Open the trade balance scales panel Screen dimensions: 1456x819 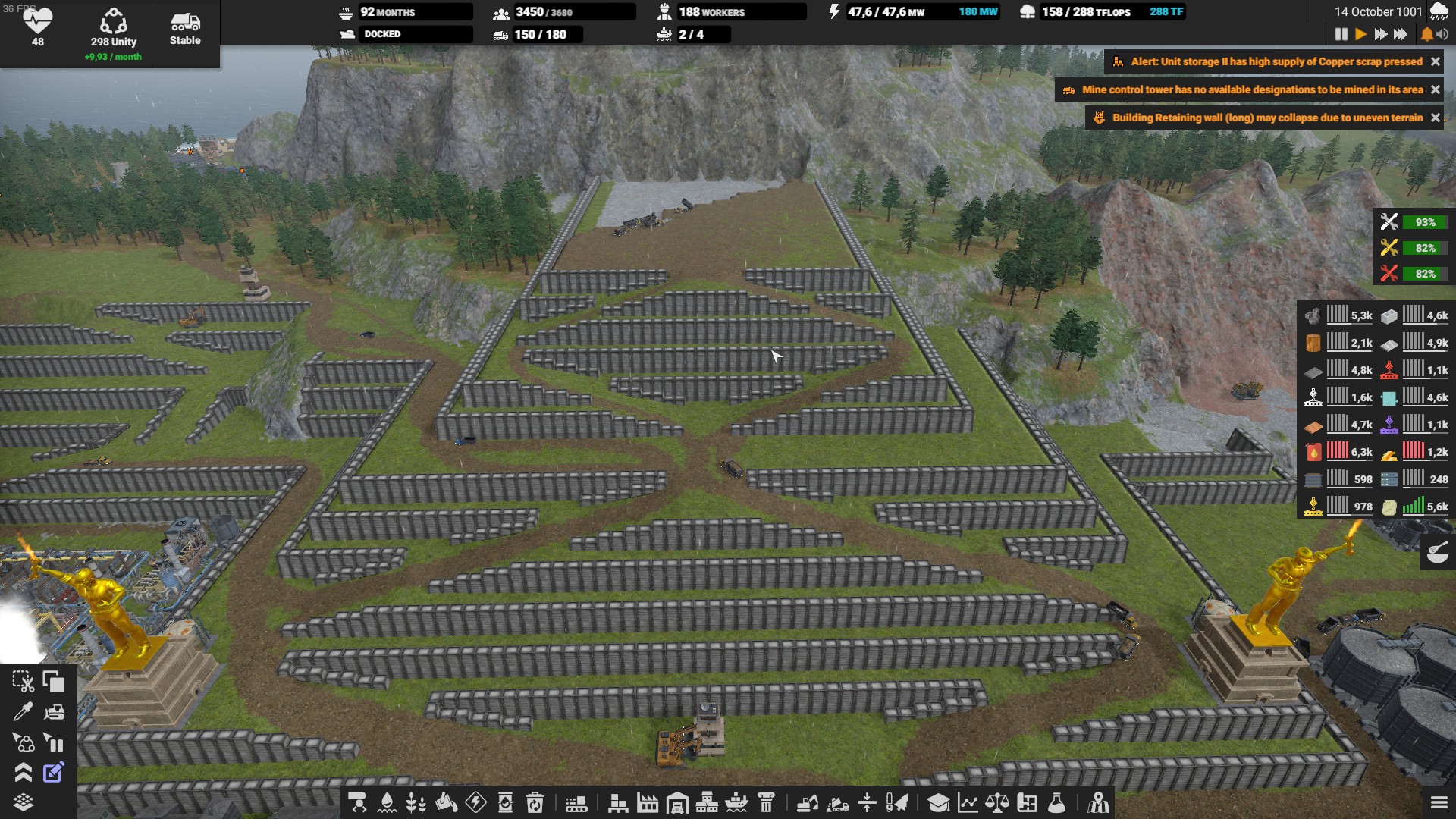point(997,802)
